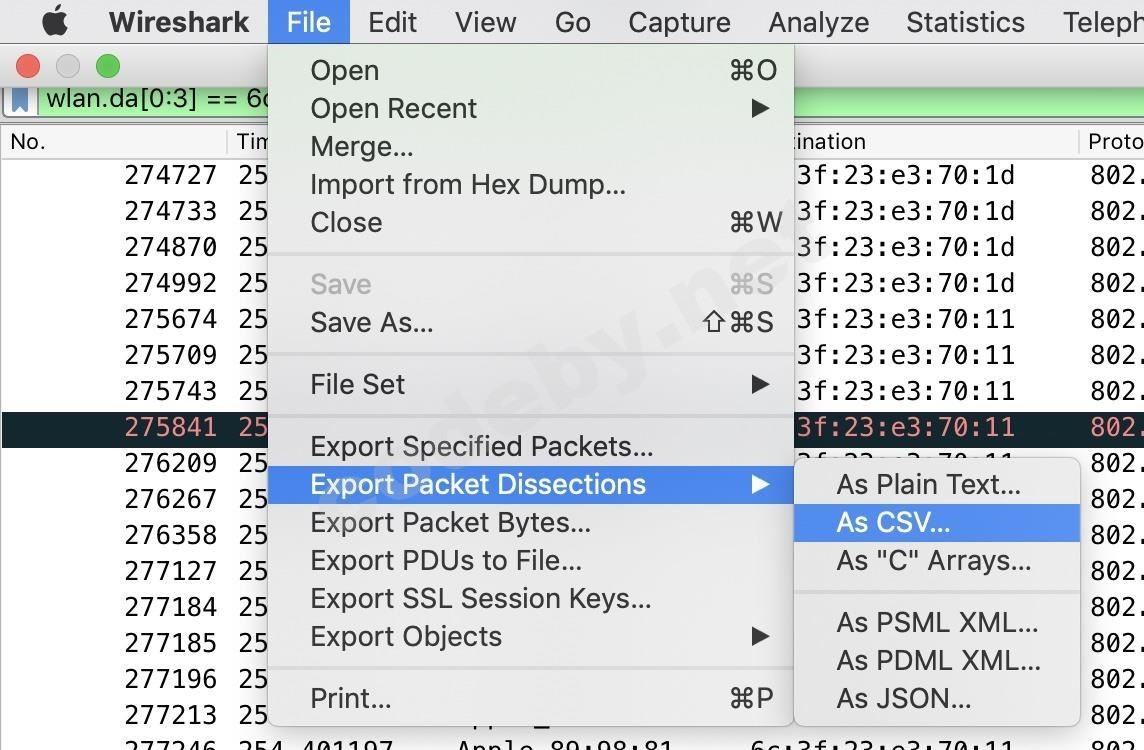This screenshot has width=1144, height=750.
Task: Click the No. column header
Action: tap(28, 142)
